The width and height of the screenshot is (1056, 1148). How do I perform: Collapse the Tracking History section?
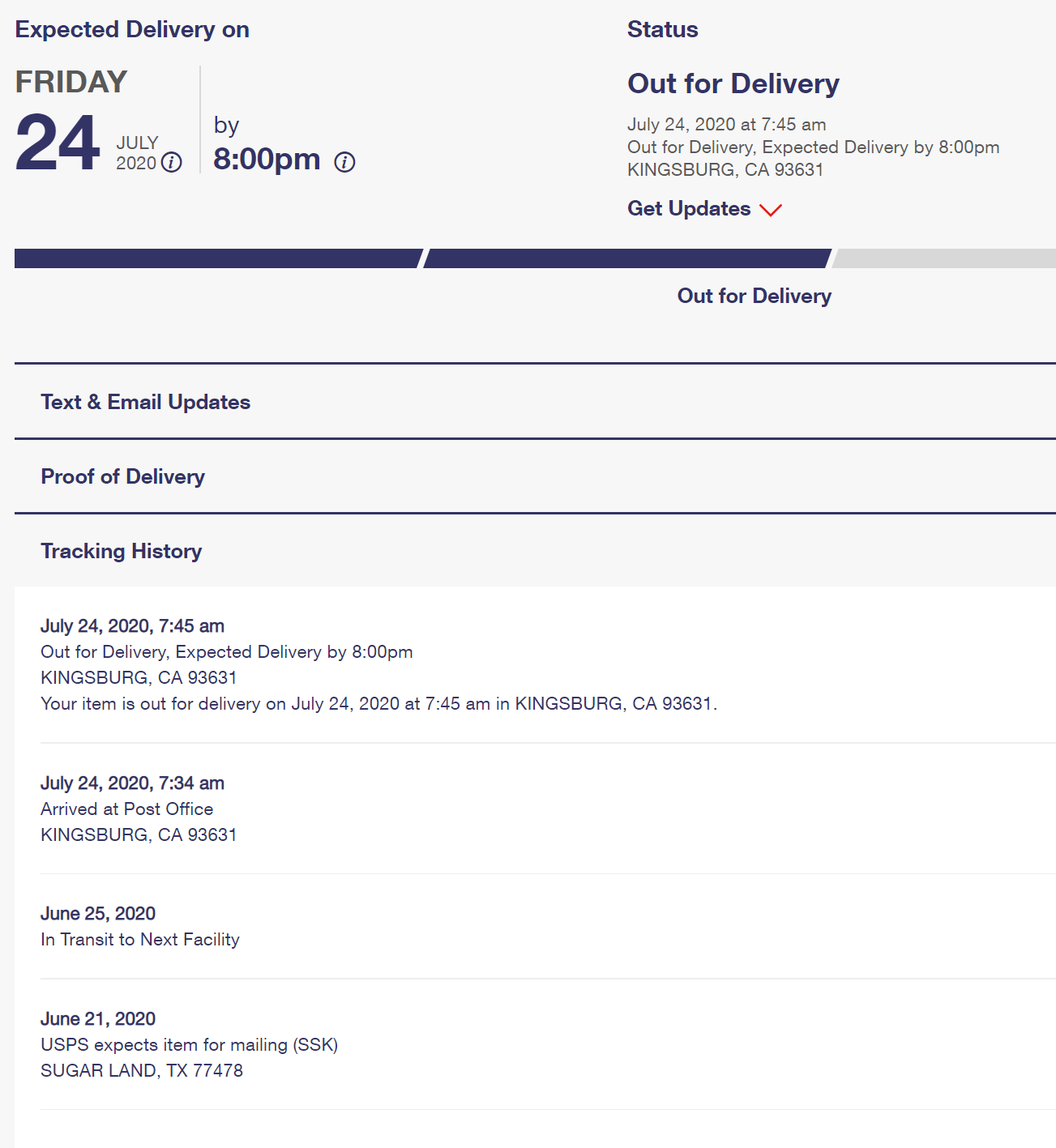tap(122, 551)
